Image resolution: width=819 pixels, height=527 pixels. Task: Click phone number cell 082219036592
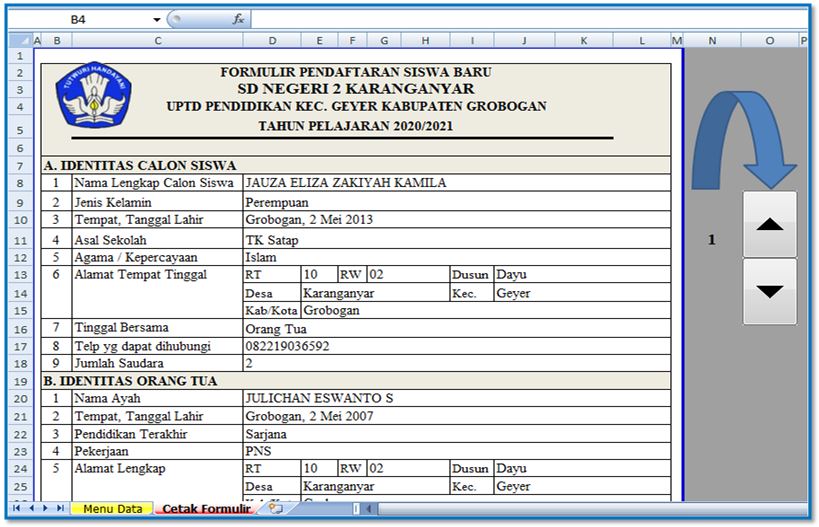(457, 346)
